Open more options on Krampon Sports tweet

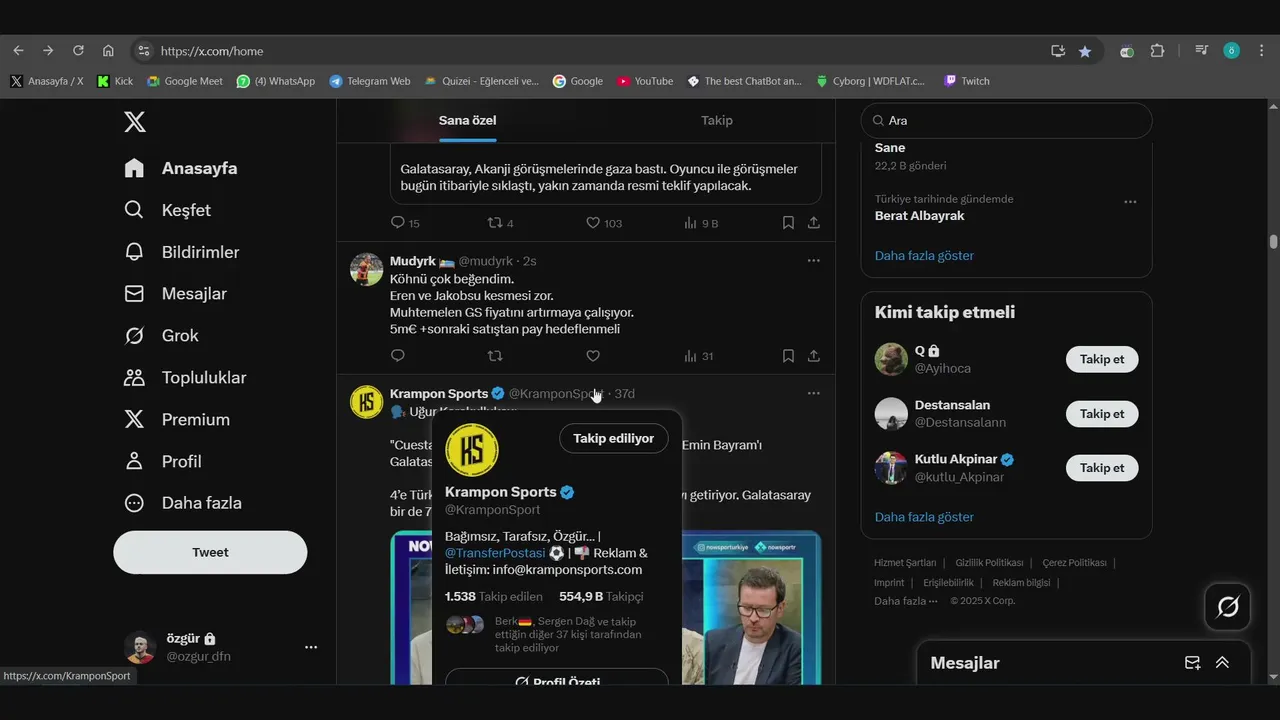click(814, 393)
